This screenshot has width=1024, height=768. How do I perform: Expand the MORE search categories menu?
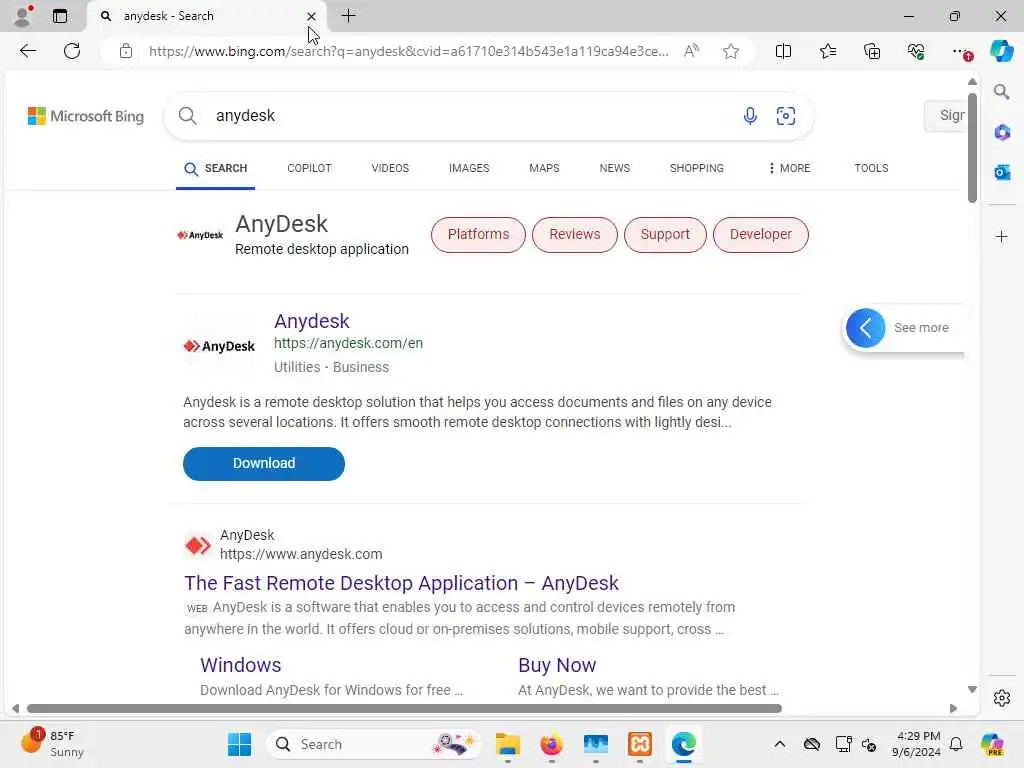pos(789,168)
